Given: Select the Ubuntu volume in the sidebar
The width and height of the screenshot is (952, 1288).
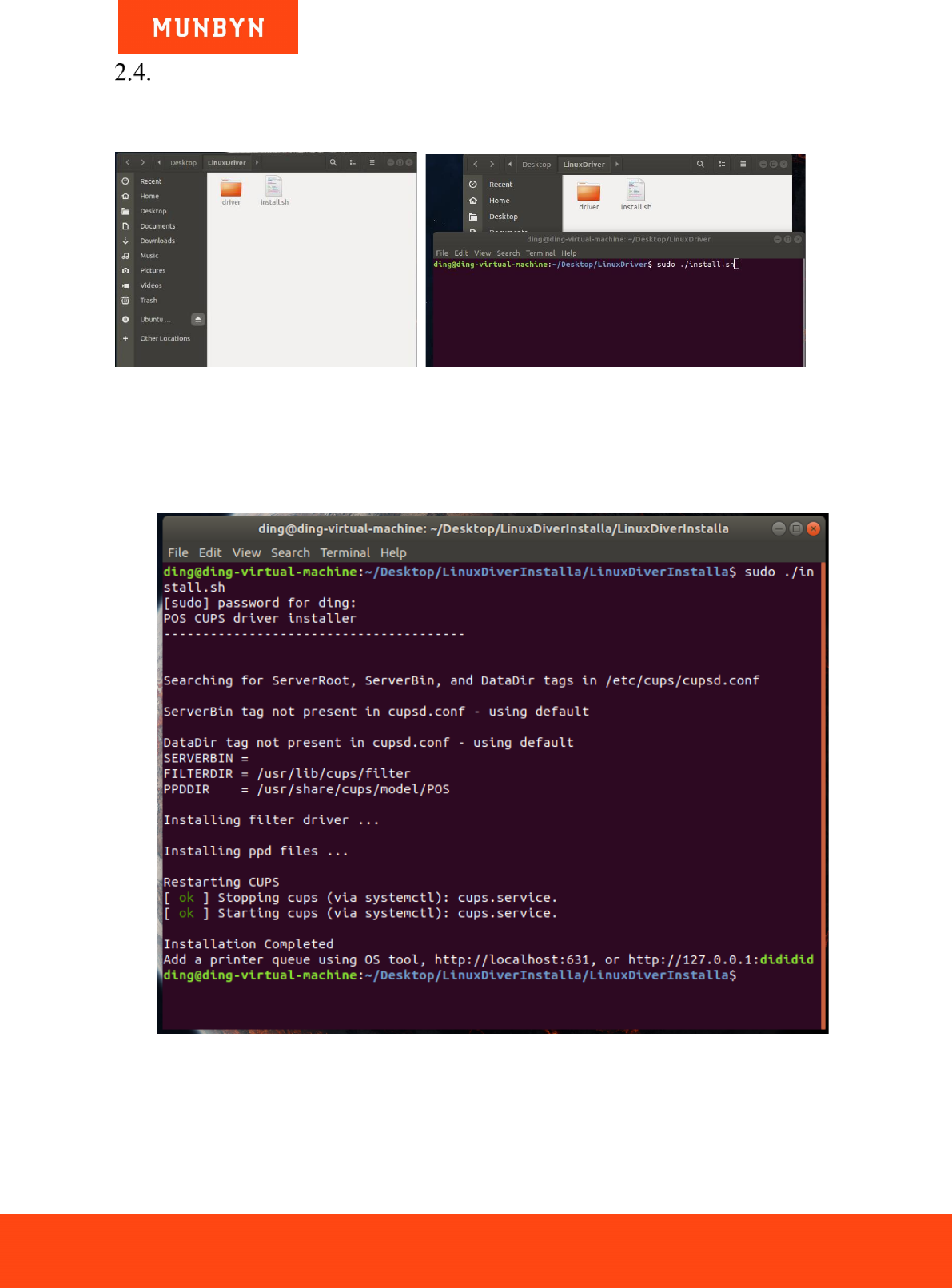Looking at the screenshot, I should pyautogui.click(x=155, y=320).
